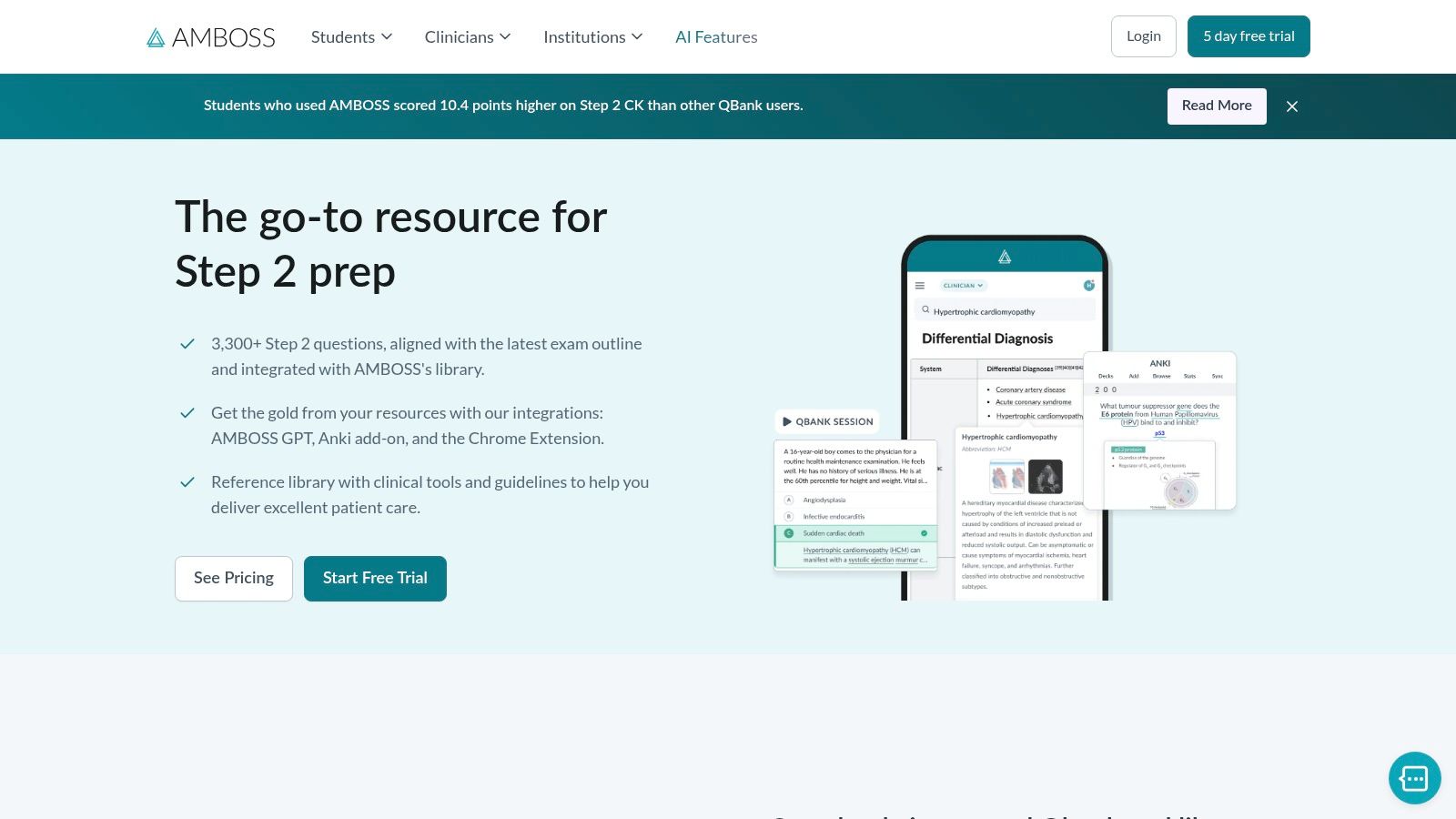Expand the Students dropdown

[x=351, y=36]
